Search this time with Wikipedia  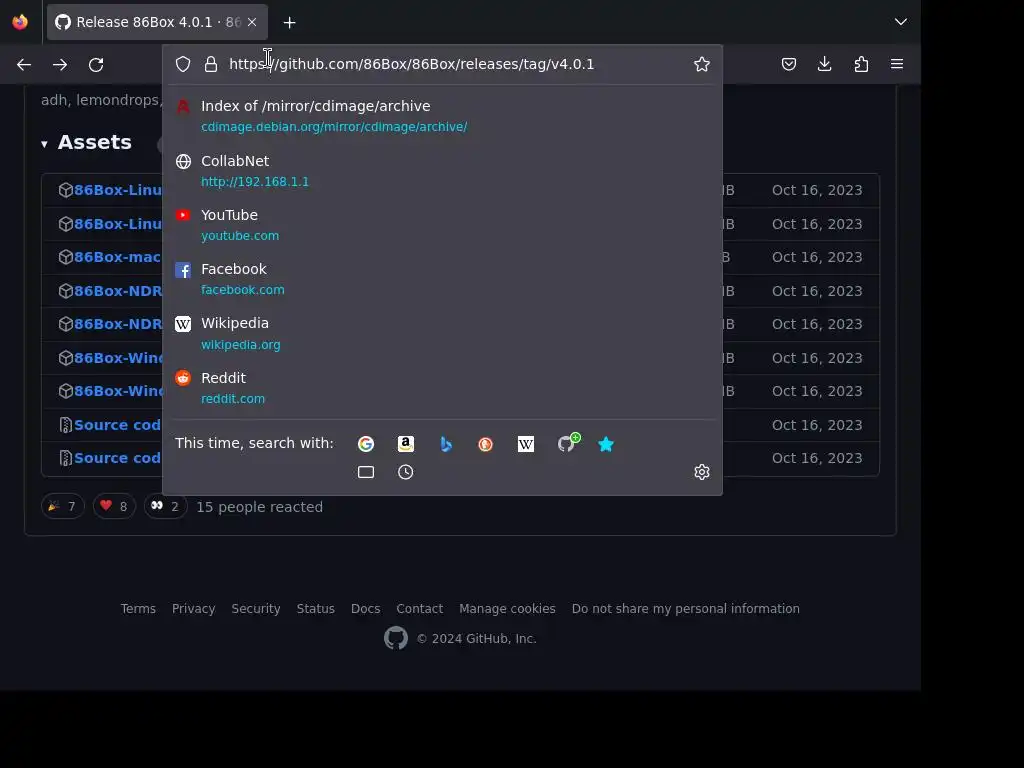coord(526,444)
